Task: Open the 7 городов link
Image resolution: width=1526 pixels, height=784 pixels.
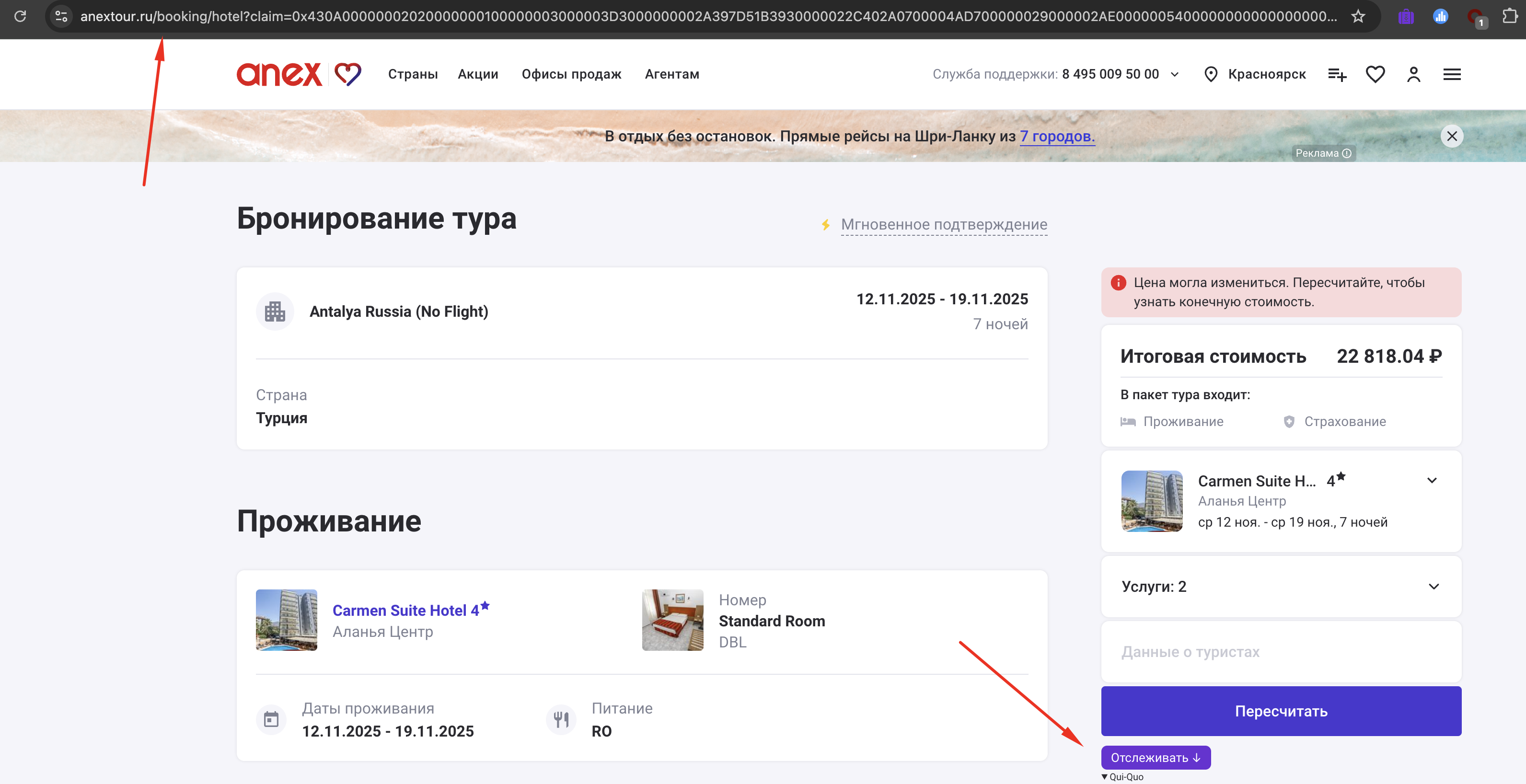Action: 1057,136
